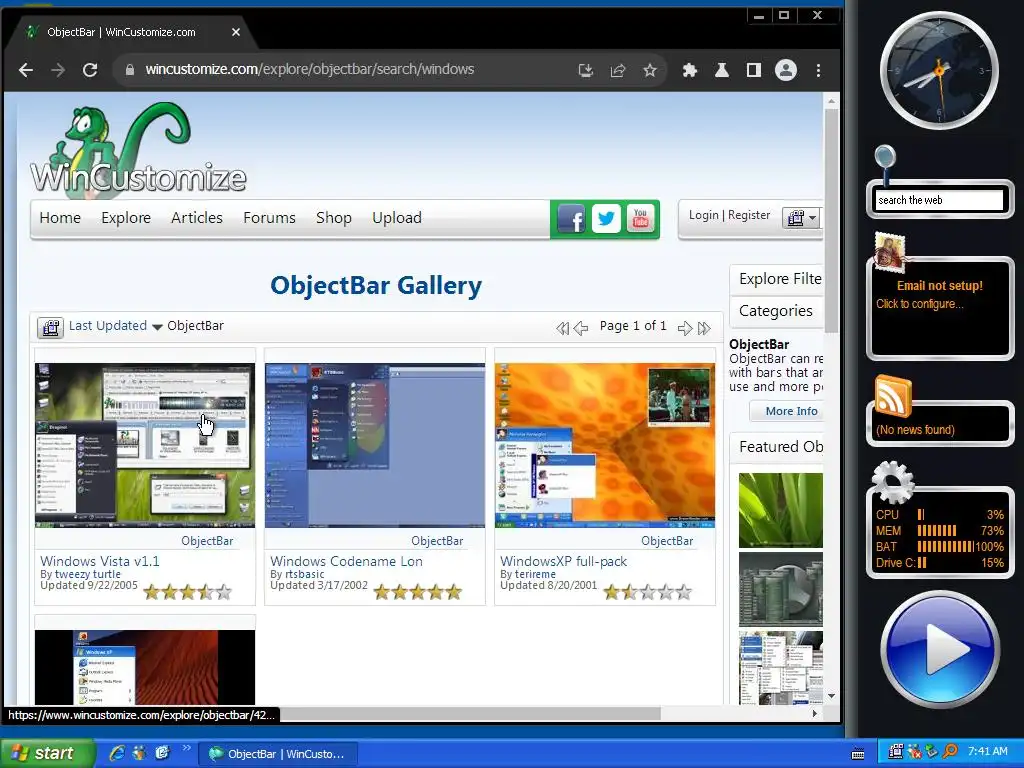Switch to ObjectBar taskbar window button
Screen dimensions: 1024x768
click(279, 754)
